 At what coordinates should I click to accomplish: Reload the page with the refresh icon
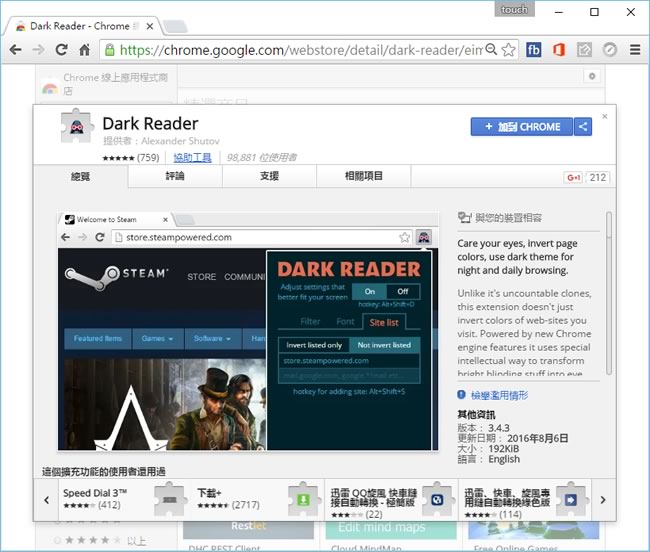(61, 50)
